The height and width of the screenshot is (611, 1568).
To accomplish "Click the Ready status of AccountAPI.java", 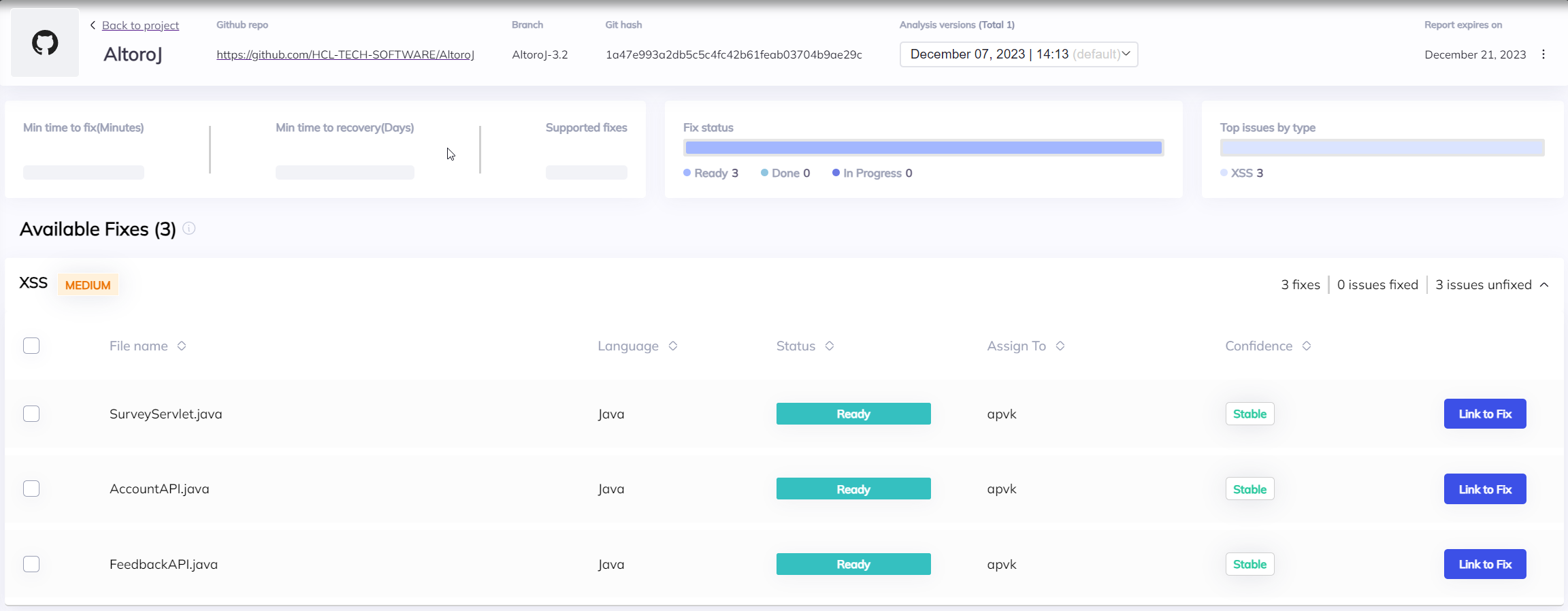I will point(853,489).
